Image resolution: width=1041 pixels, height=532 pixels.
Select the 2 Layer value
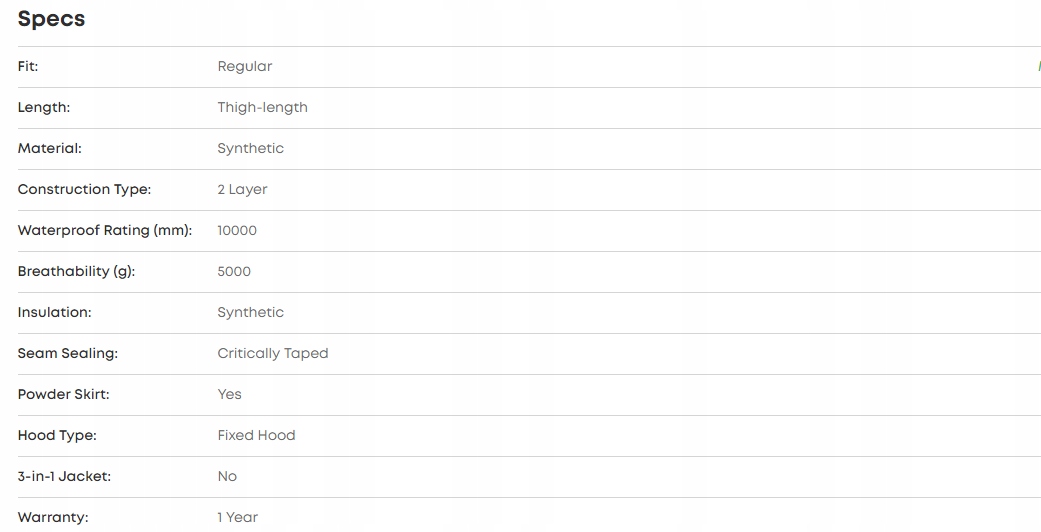pos(242,189)
